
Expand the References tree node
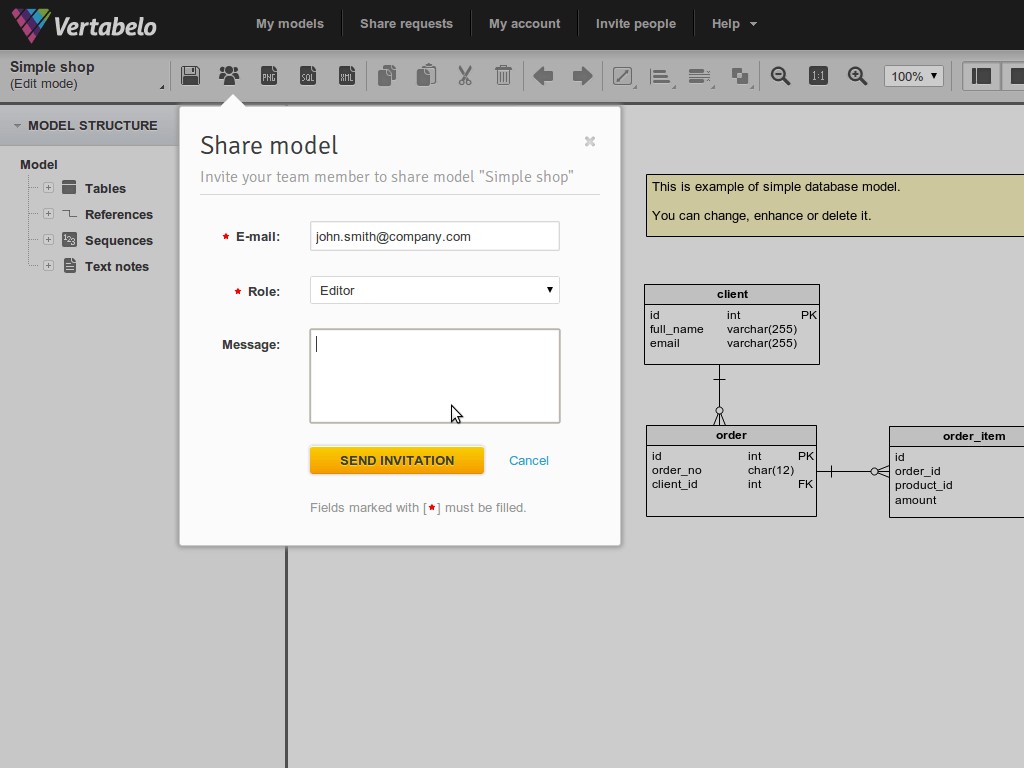point(48,214)
